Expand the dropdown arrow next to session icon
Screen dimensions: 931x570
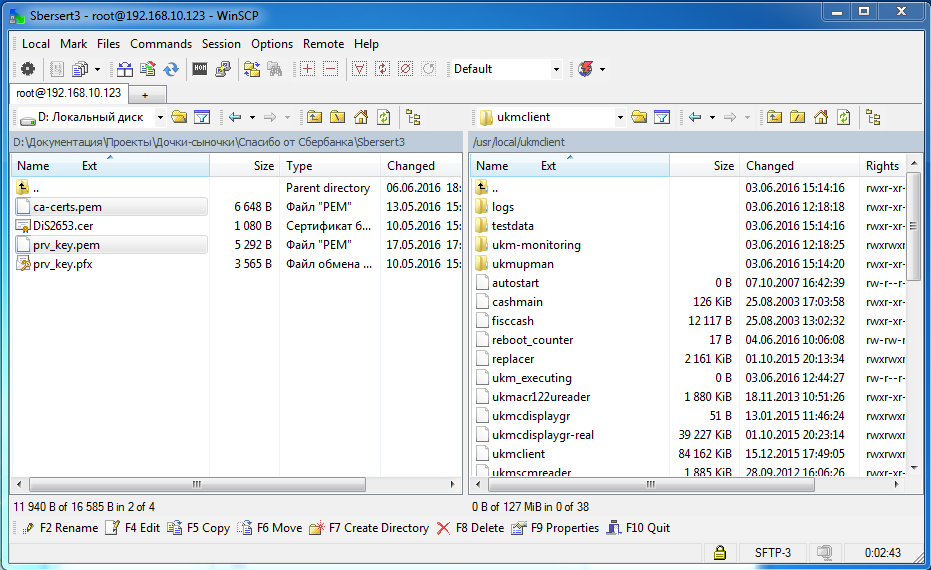pyautogui.click(x=602, y=69)
